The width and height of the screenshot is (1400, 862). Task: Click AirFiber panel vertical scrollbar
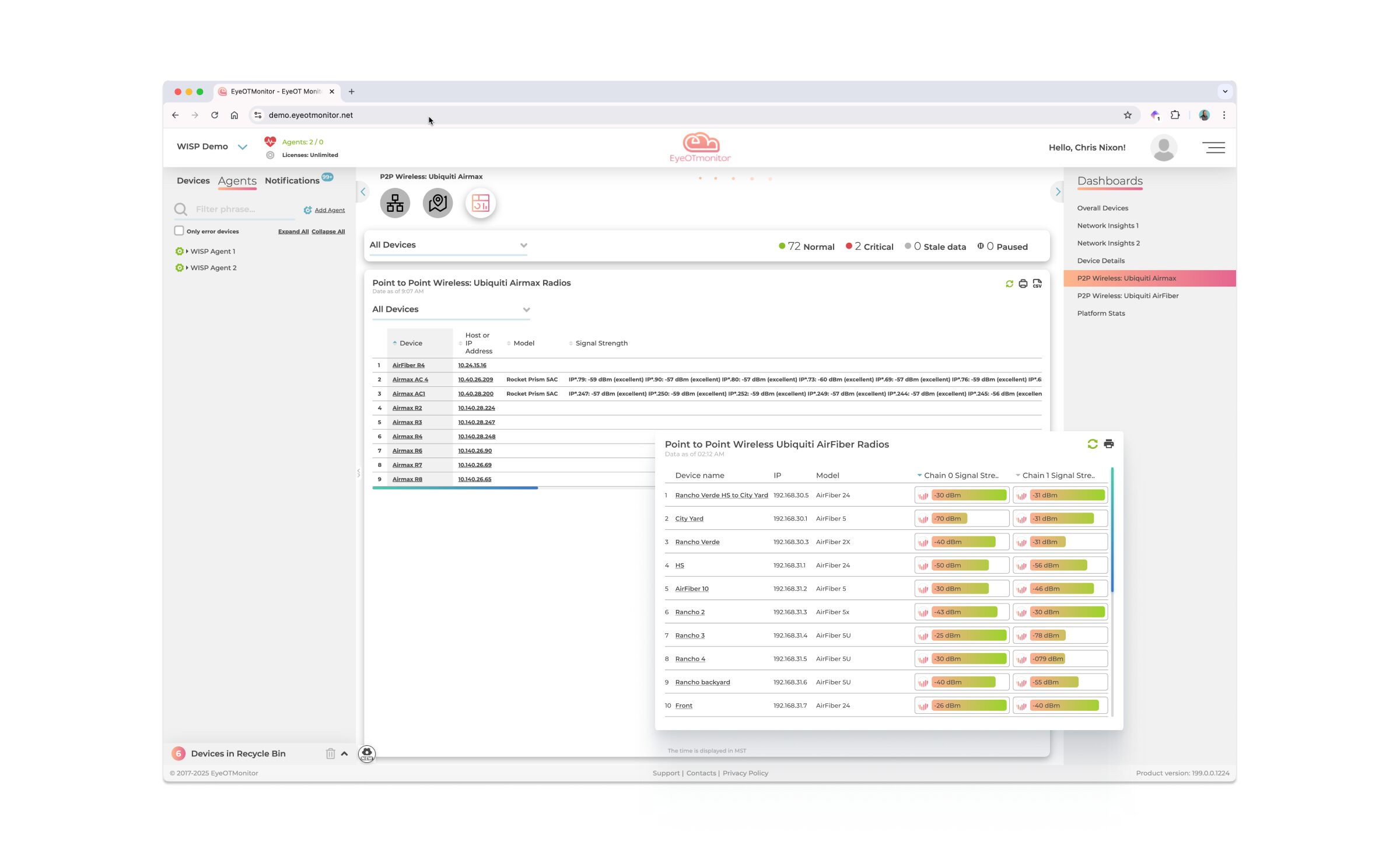[x=1112, y=530]
